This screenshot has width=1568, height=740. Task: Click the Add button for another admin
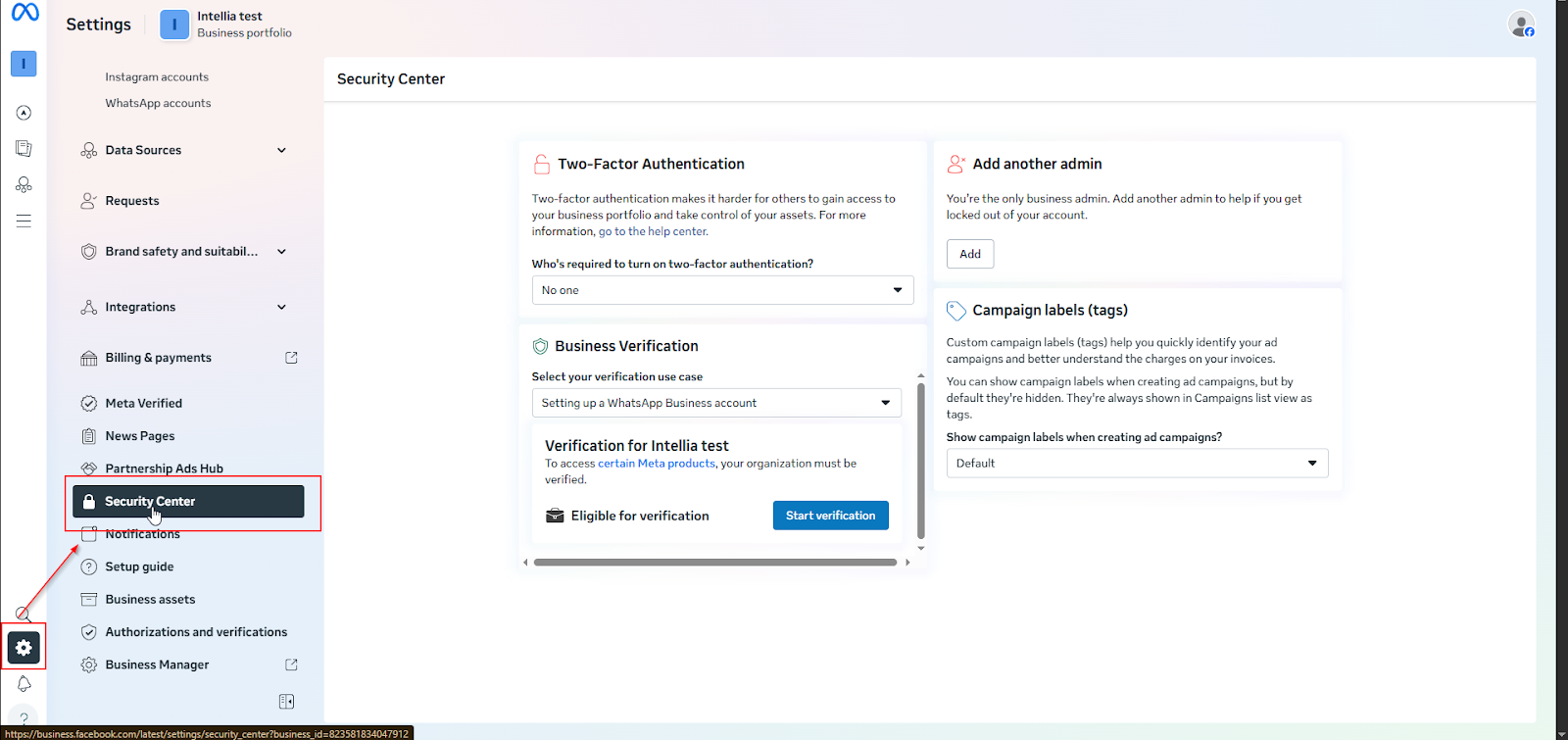969,254
